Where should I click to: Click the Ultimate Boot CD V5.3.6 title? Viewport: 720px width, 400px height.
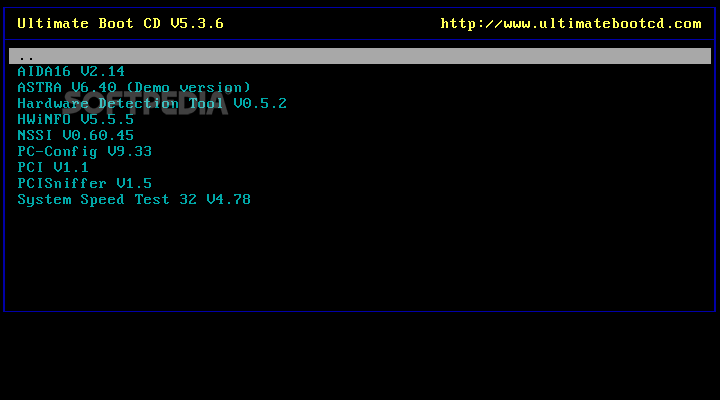(x=120, y=23)
